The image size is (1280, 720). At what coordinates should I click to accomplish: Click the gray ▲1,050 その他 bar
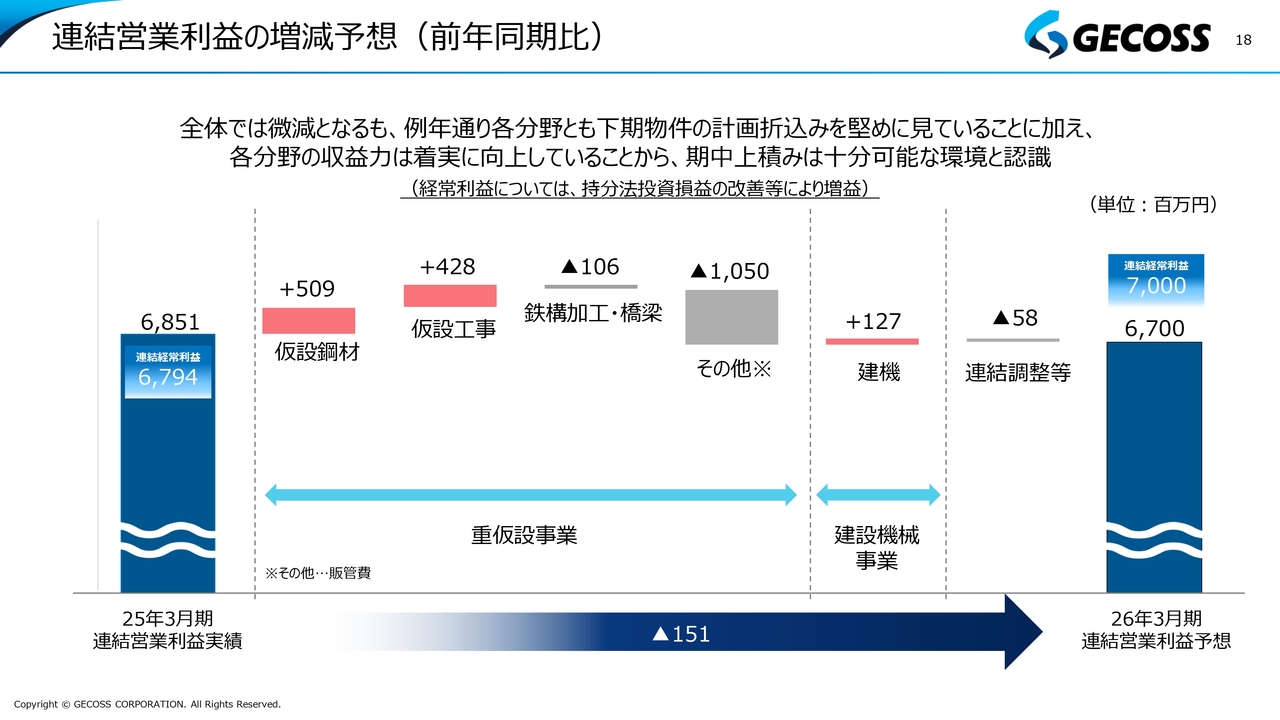[x=732, y=317]
